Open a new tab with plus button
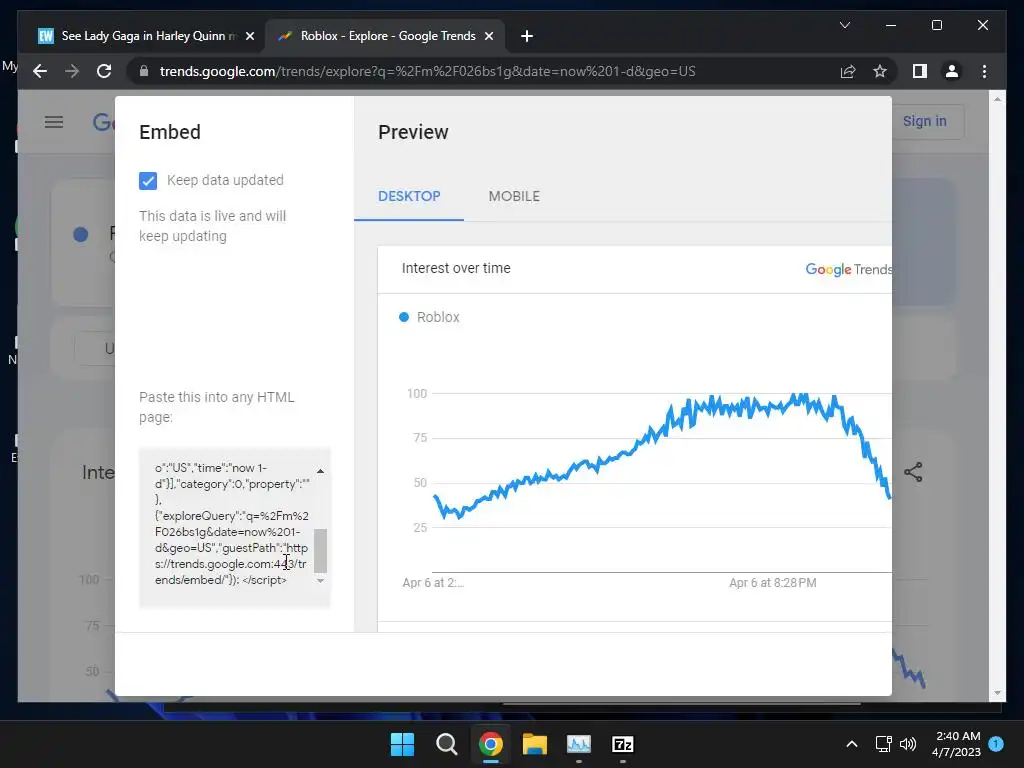Viewport: 1024px width, 768px height. tap(527, 36)
